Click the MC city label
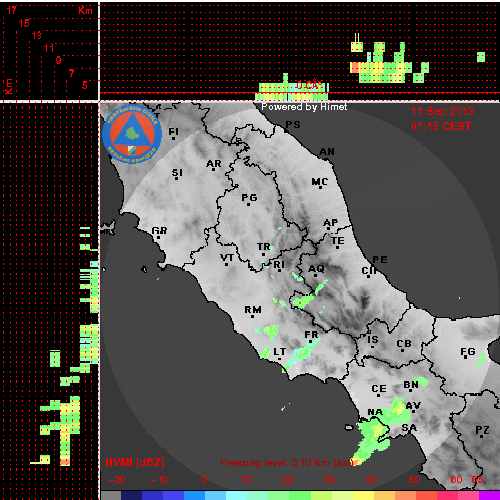Screen dimensions: 500x500 [320, 182]
